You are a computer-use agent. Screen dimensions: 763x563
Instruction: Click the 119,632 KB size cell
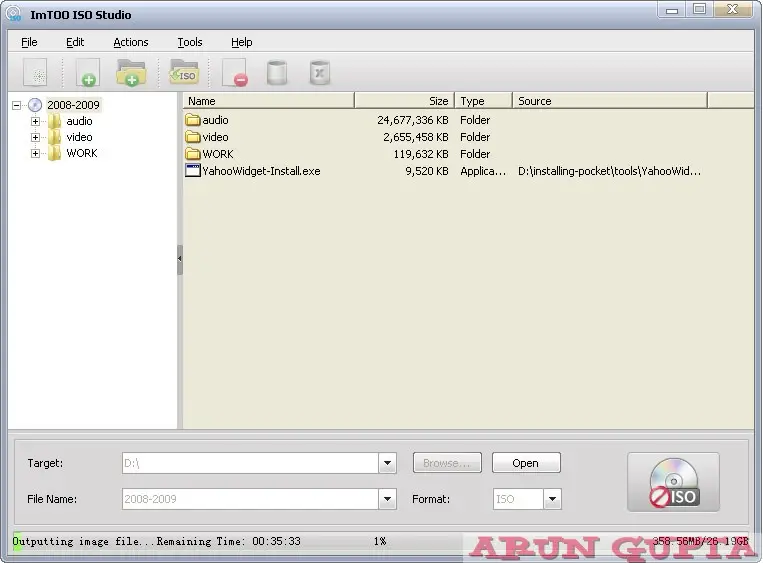click(421, 154)
